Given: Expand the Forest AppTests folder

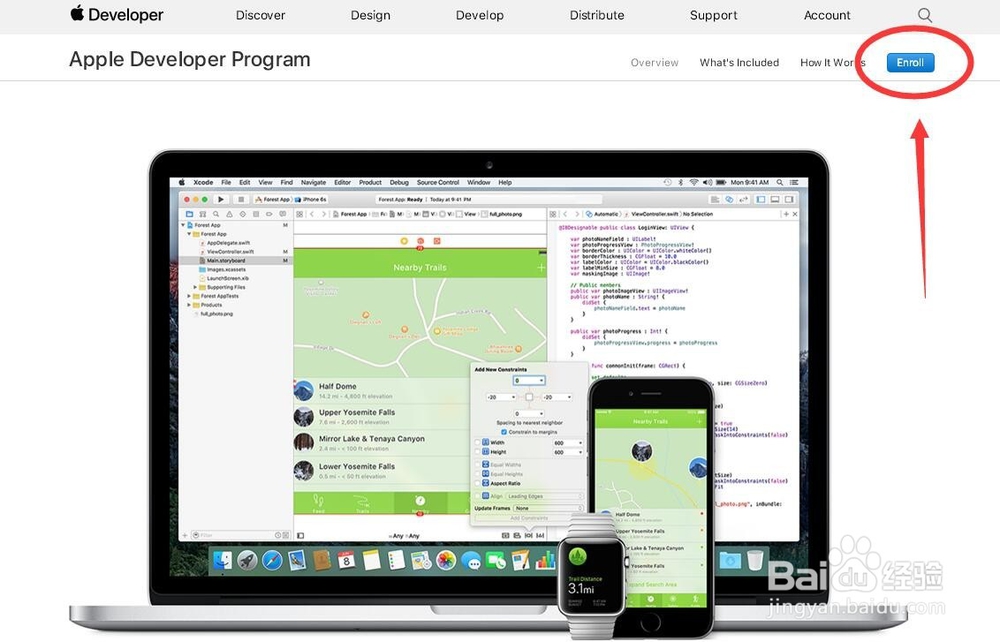Looking at the screenshot, I should coord(189,296).
